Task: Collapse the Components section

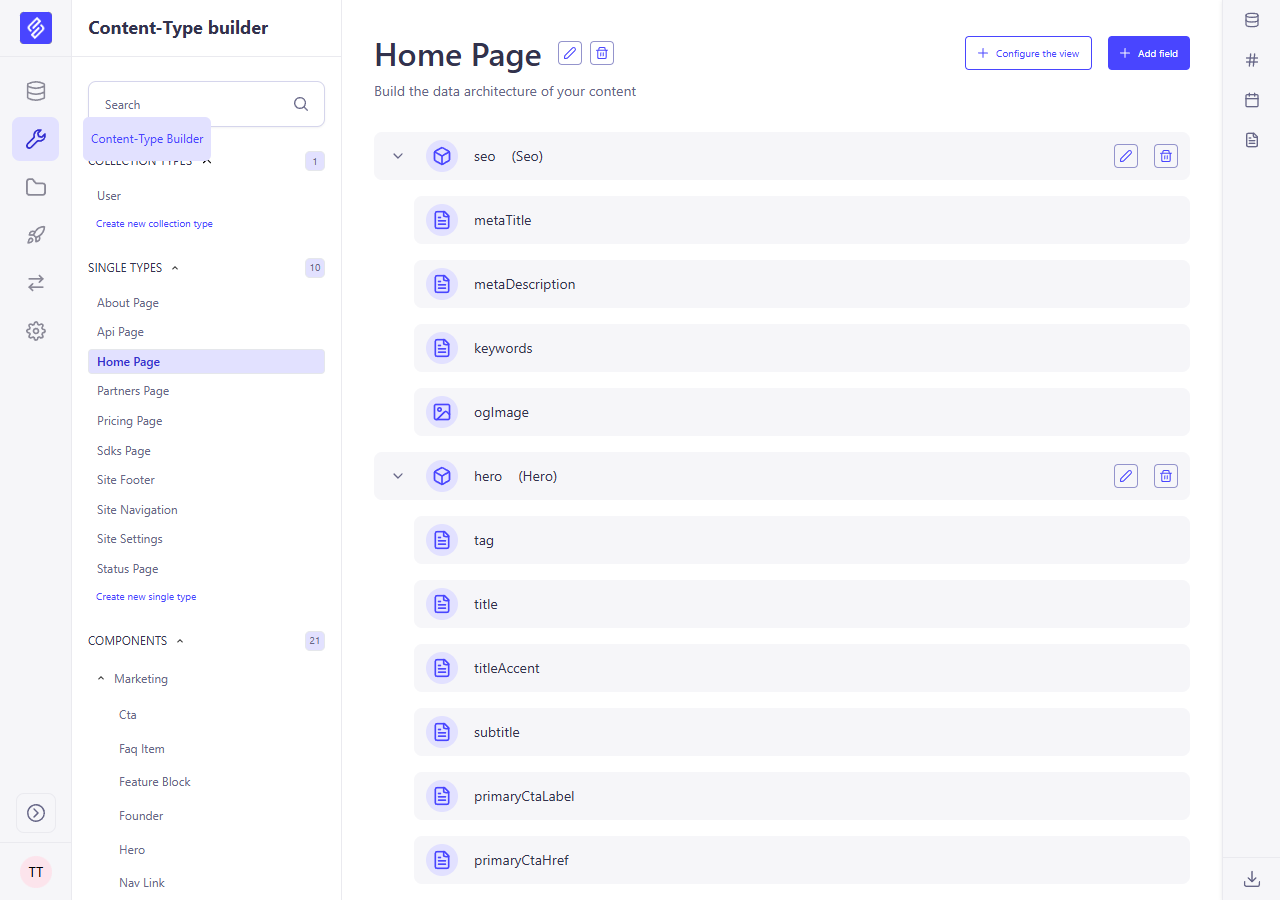Action: tap(180, 641)
